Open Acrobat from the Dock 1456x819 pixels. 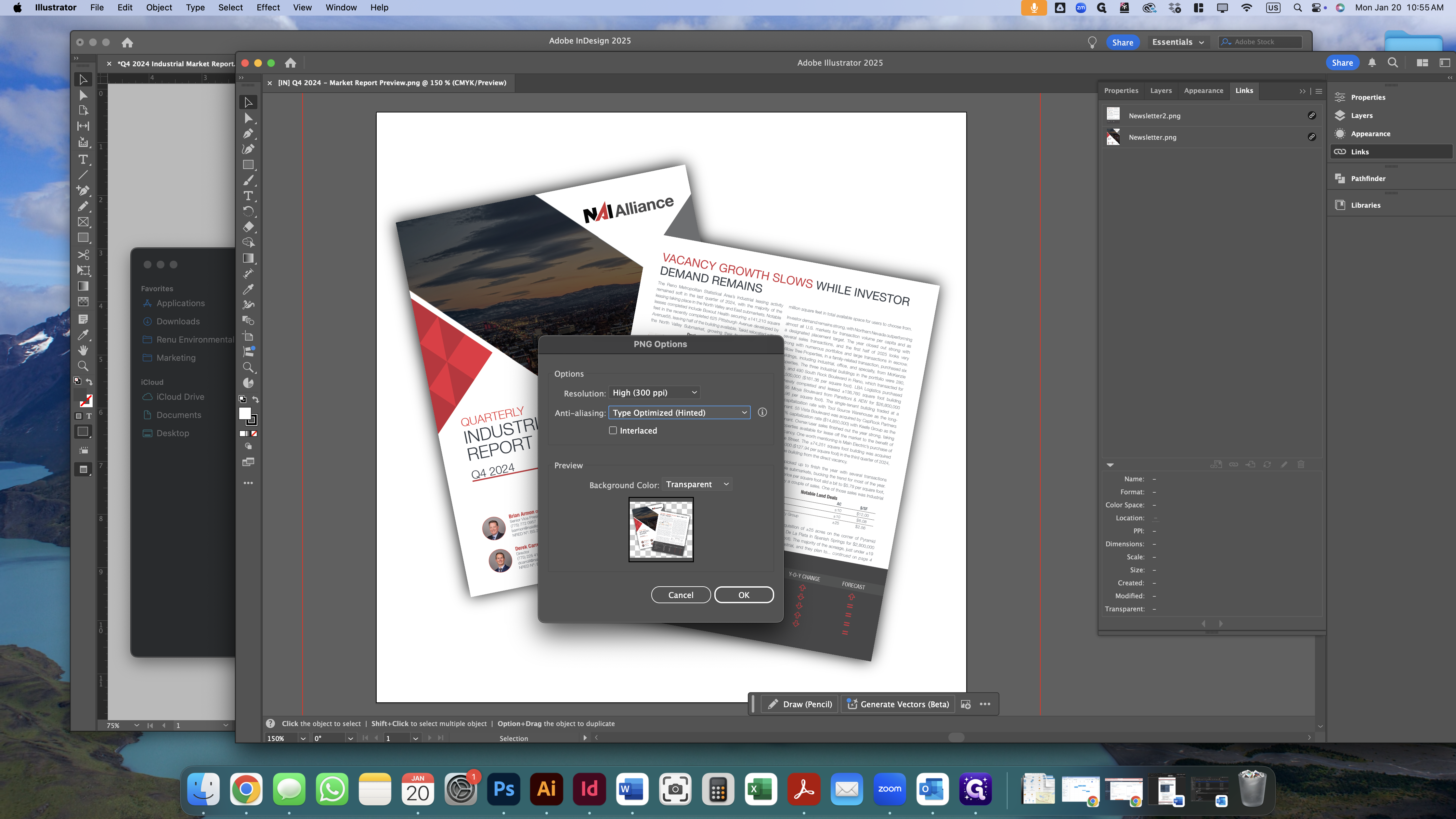[x=804, y=789]
